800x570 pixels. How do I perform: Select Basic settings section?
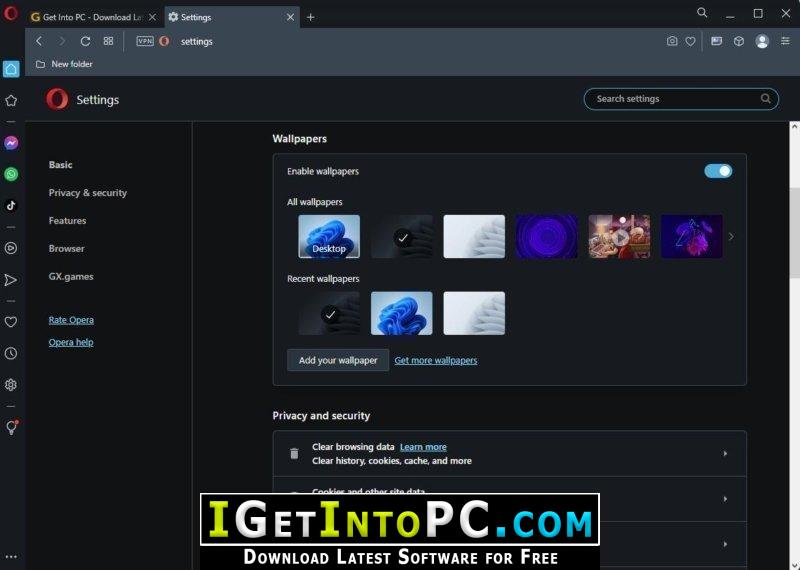tap(61, 165)
